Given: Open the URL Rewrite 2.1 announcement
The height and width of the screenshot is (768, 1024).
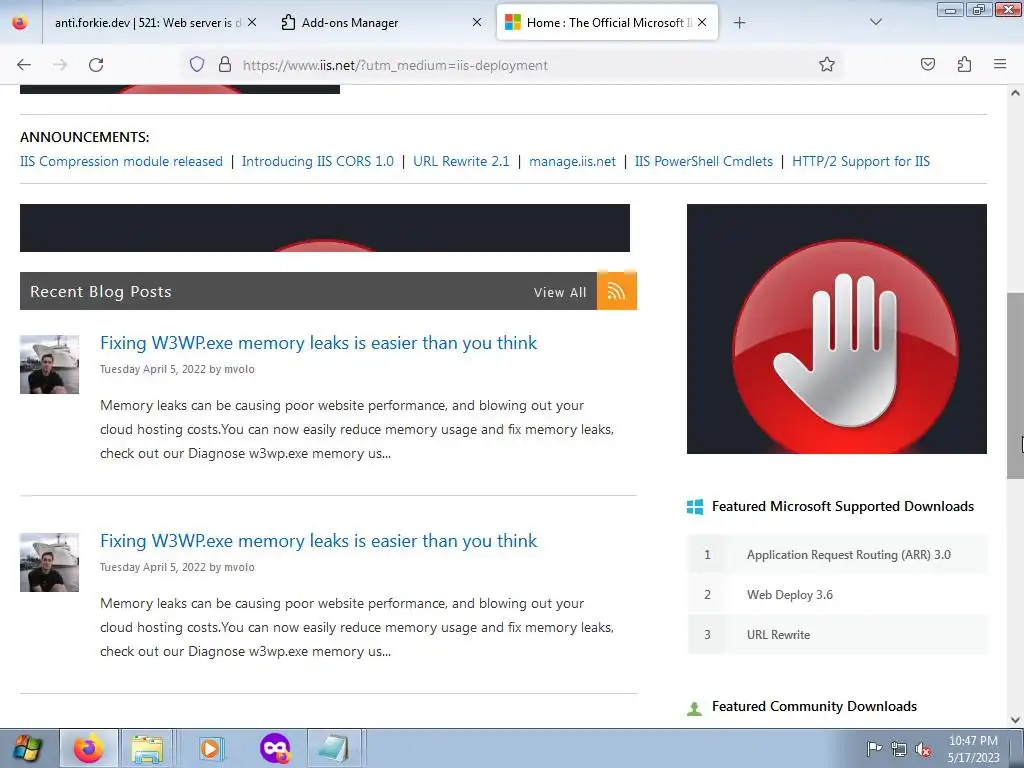Looking at the screenshot, I should tap(461, 161).
